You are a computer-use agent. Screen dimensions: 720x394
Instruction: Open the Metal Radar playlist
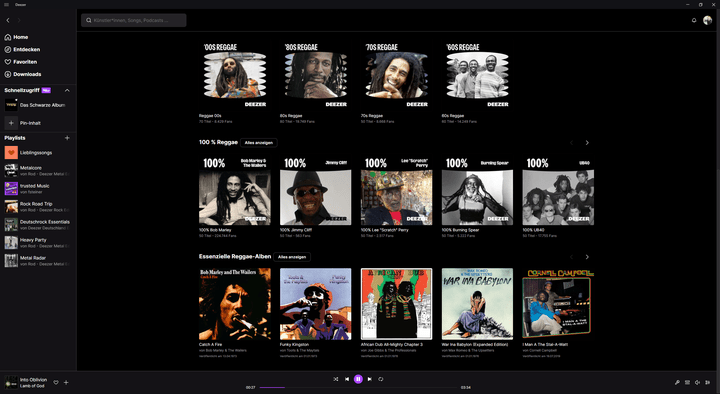click(37, 260)
